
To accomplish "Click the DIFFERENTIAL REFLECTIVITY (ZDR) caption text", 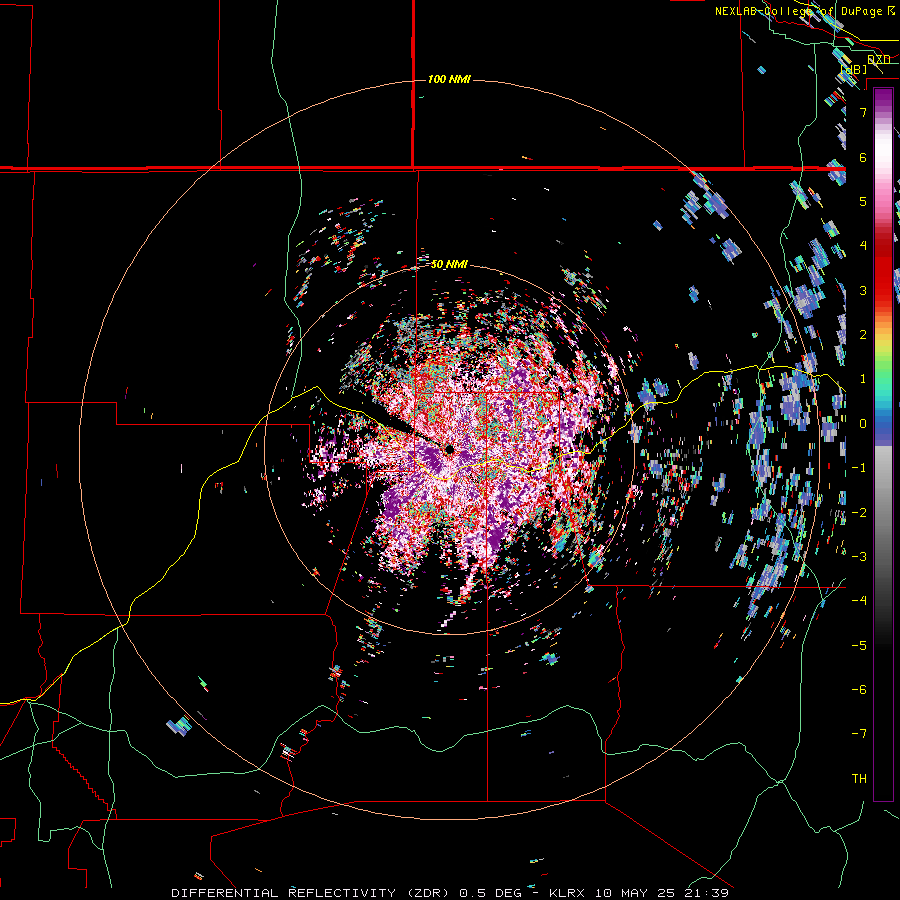I will pyautogui.click(x=312, y=893).
